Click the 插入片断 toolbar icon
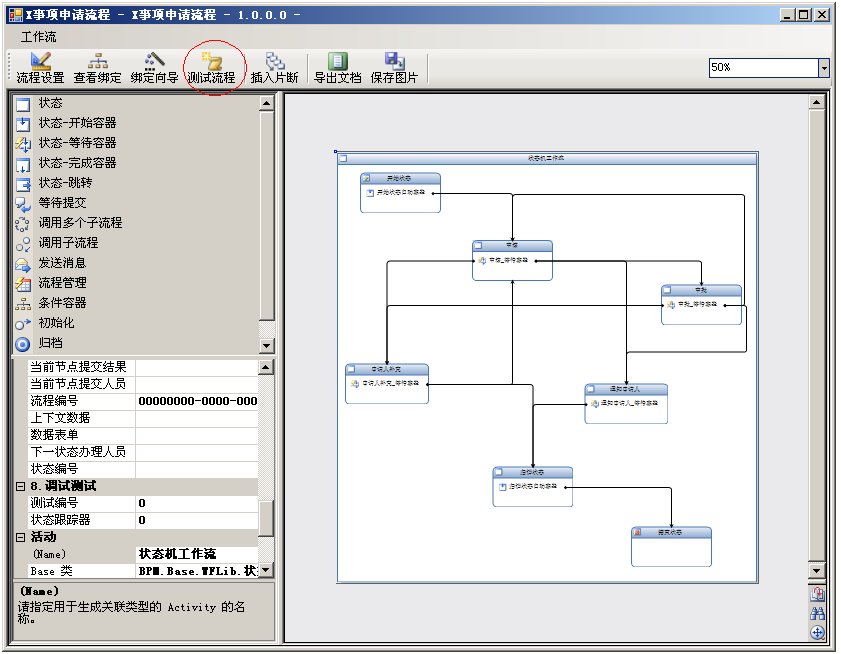This screenshot has width=841, height=654. (x=274, y=68)
